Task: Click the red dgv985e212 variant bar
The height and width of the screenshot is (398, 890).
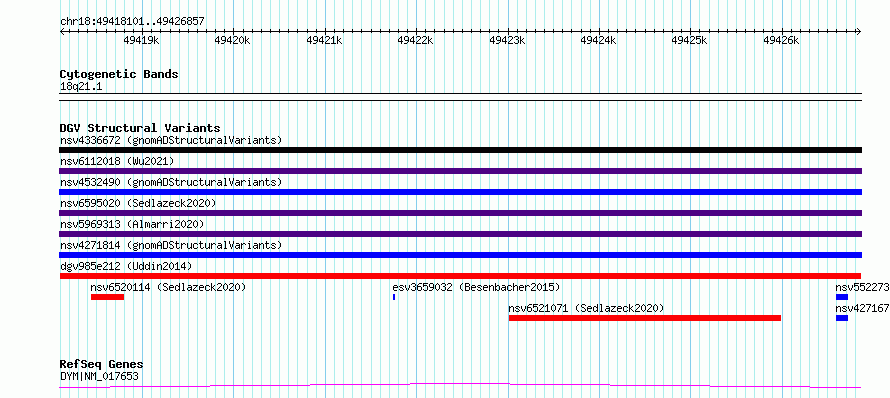Action: pos(460,276)
